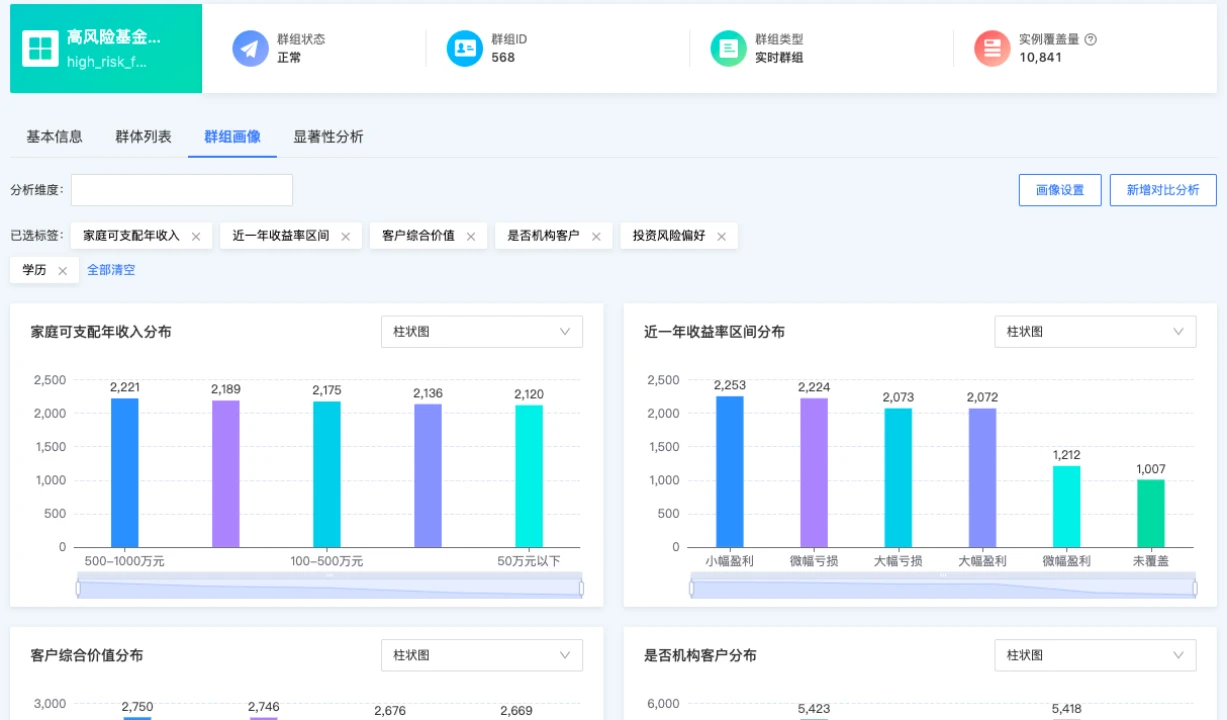Focus the 分析维度 input field
Viewport: 1227px width, 720px height.
(182, 190)
